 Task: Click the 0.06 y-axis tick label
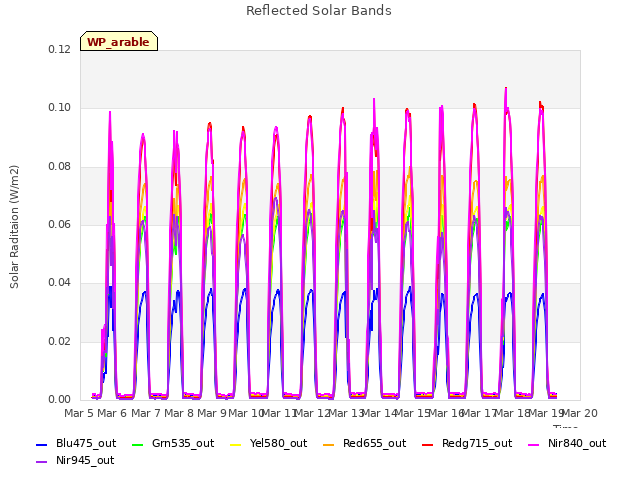[x=60, y=224]
